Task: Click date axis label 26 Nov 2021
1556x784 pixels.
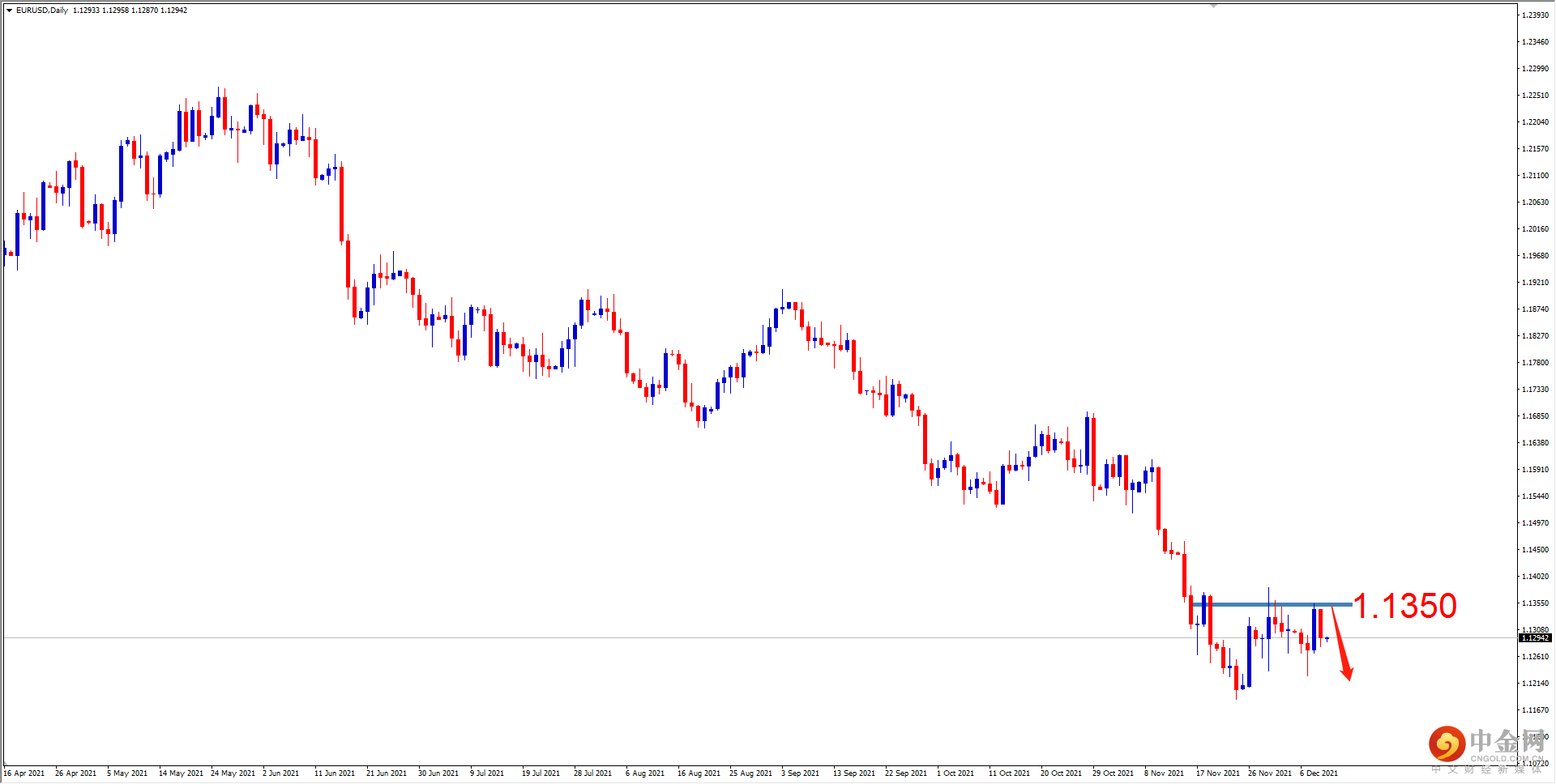Action: point(1270,773)
